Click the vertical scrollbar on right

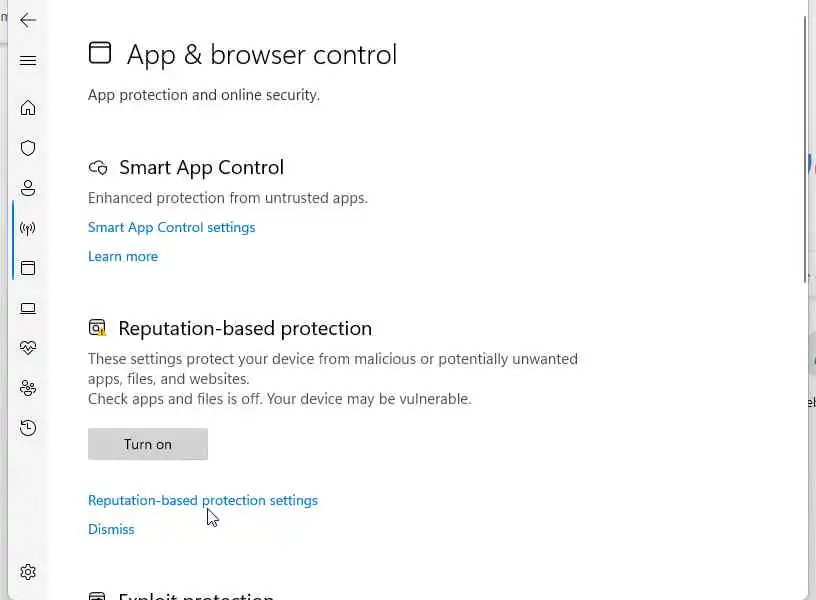tap(805, 150)
